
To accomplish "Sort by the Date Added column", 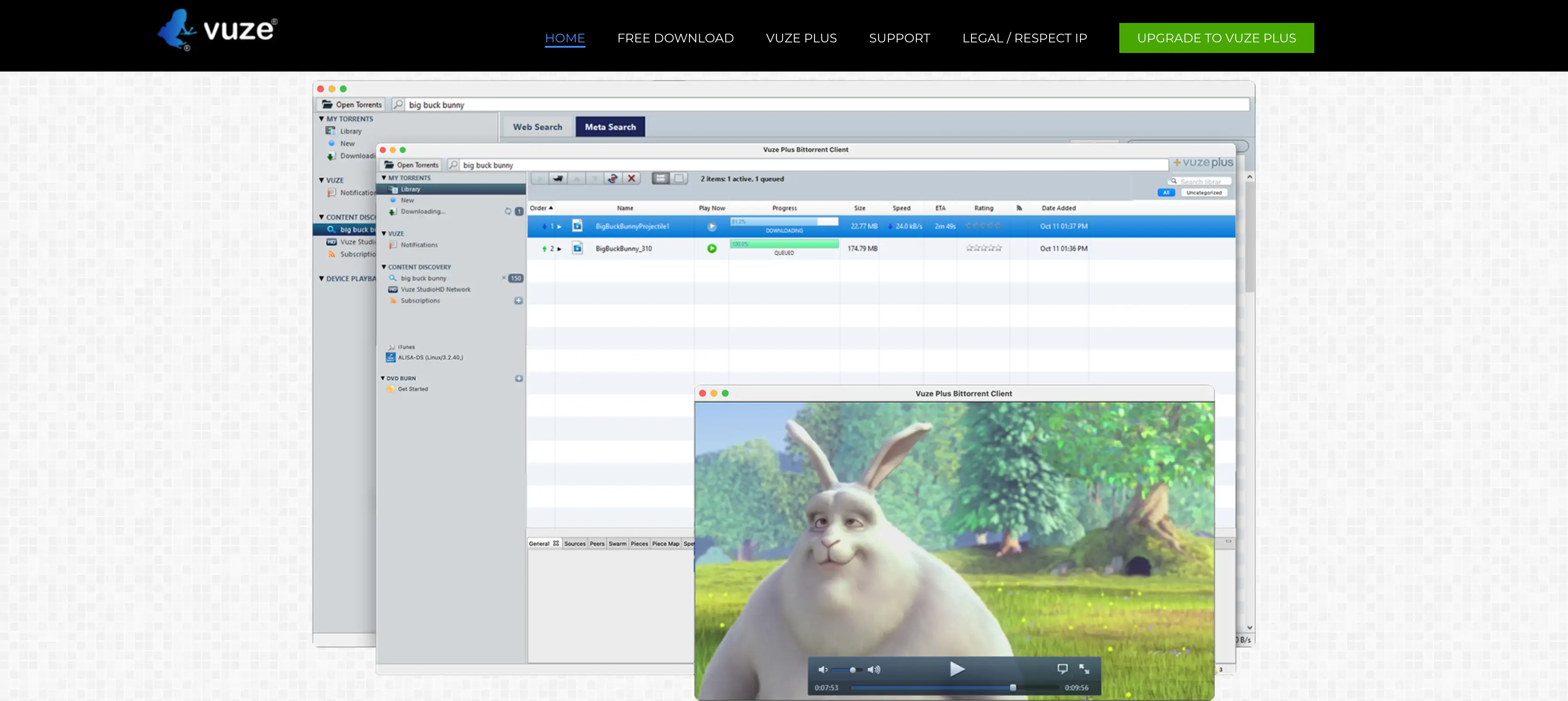I will [x=1058, y=208].
